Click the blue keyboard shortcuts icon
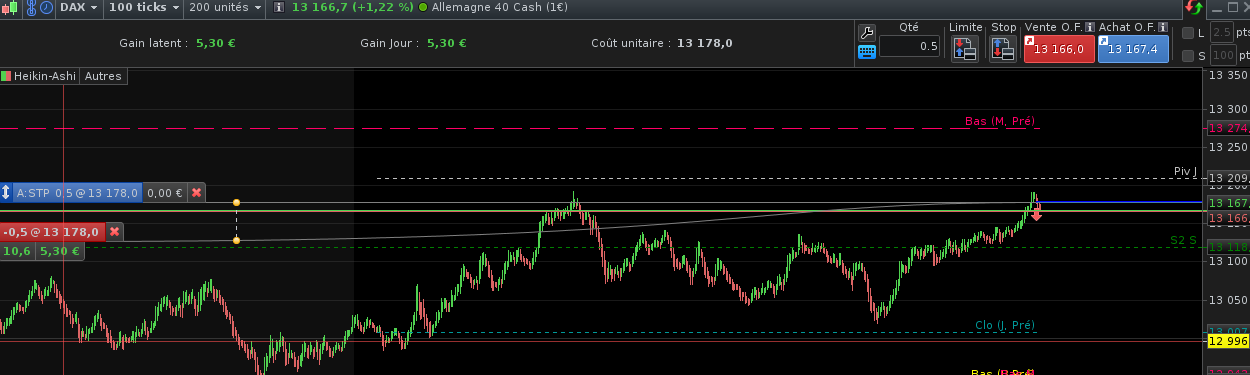This screenshot has height=375, width=1250. pos(867,52)
